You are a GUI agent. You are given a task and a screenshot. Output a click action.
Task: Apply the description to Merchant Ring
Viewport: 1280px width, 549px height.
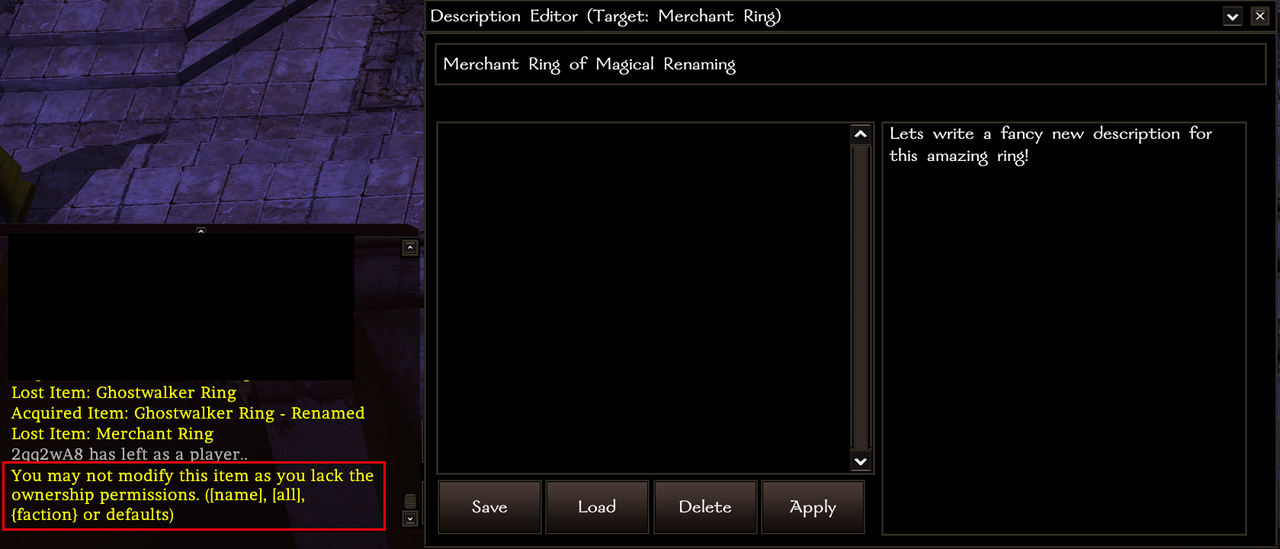[813, 507]
